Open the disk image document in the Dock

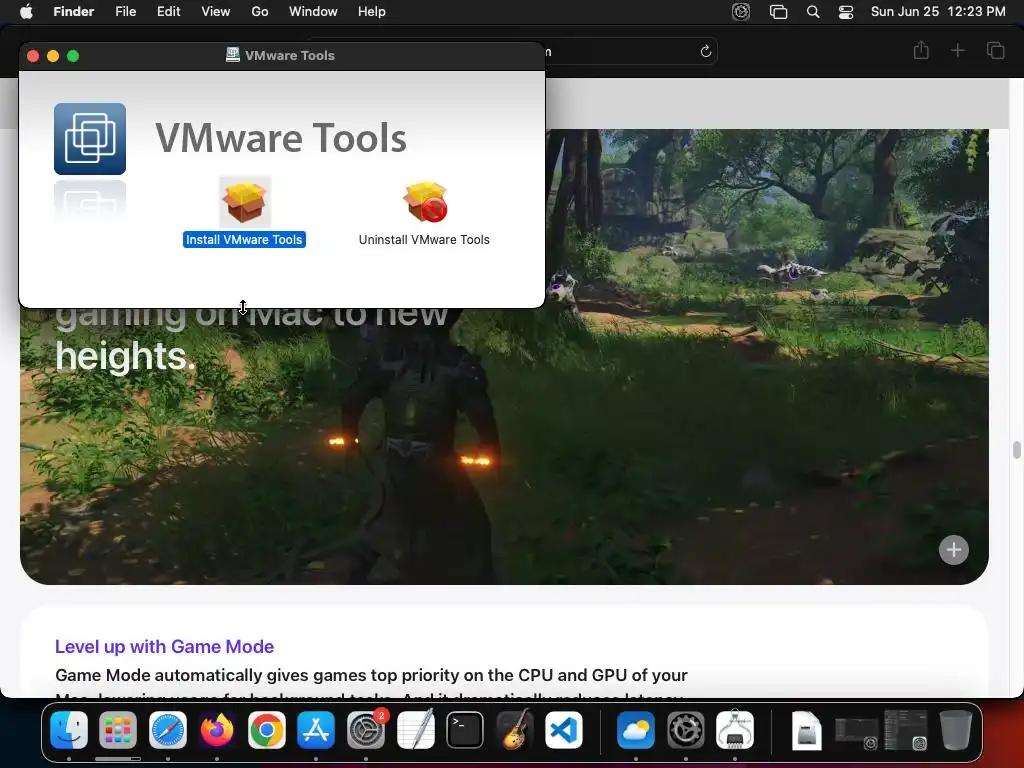pyautogui.click(x=807, y=729)
